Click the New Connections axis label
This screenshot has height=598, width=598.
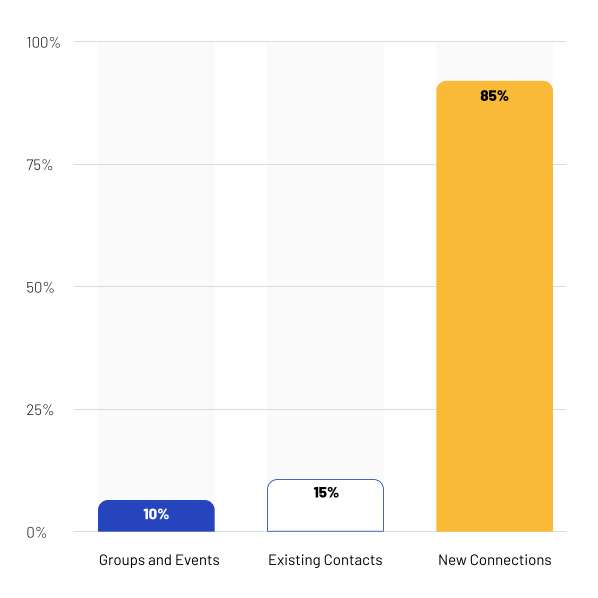pyautogui.click(x=495, y=560)
